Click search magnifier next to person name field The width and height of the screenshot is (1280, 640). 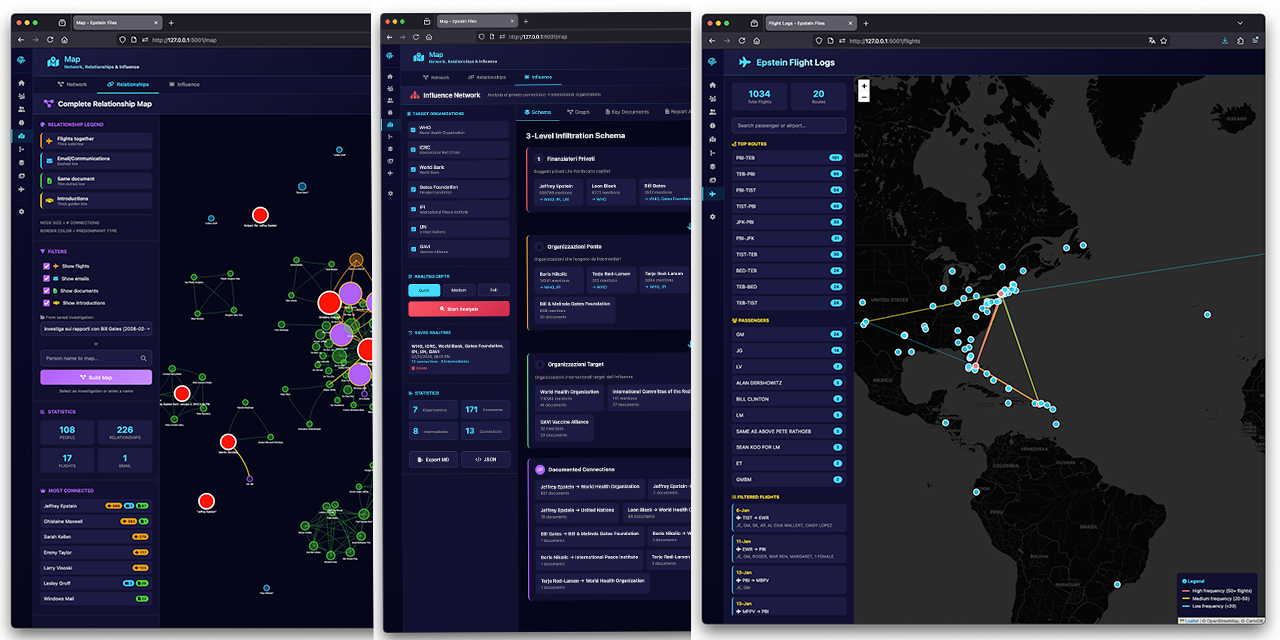coord(144,358)
